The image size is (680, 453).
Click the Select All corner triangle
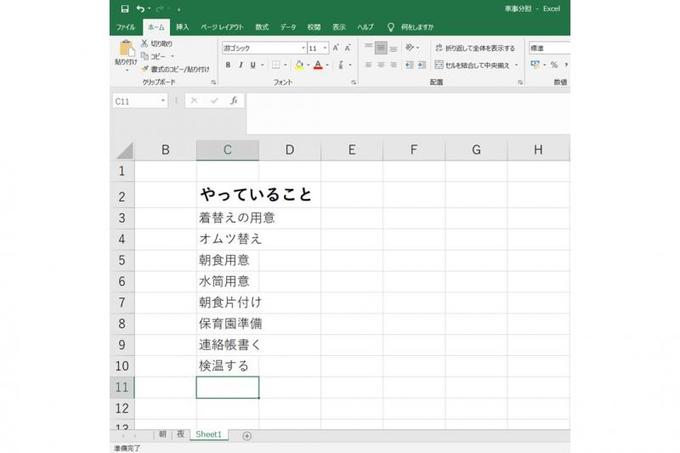[124, 150]
